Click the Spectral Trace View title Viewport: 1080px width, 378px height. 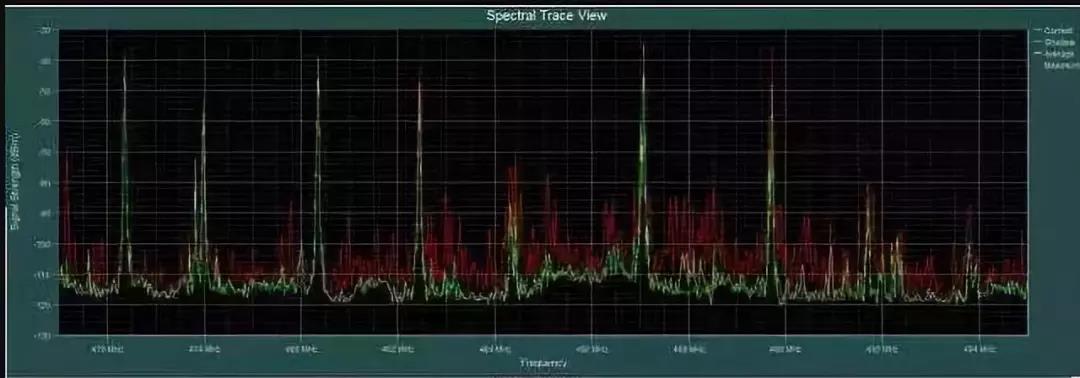[x=547, y=15]
